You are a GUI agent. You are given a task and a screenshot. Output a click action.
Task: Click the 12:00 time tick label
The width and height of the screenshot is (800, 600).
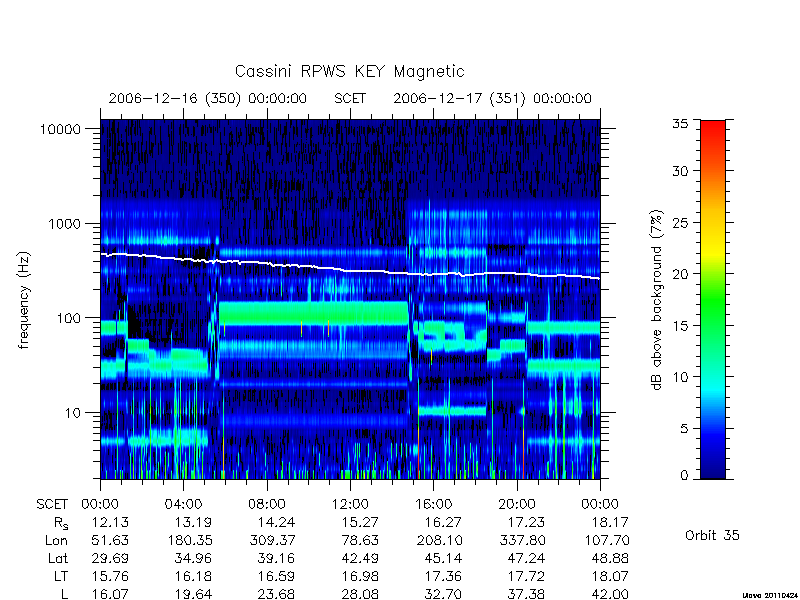350,504
